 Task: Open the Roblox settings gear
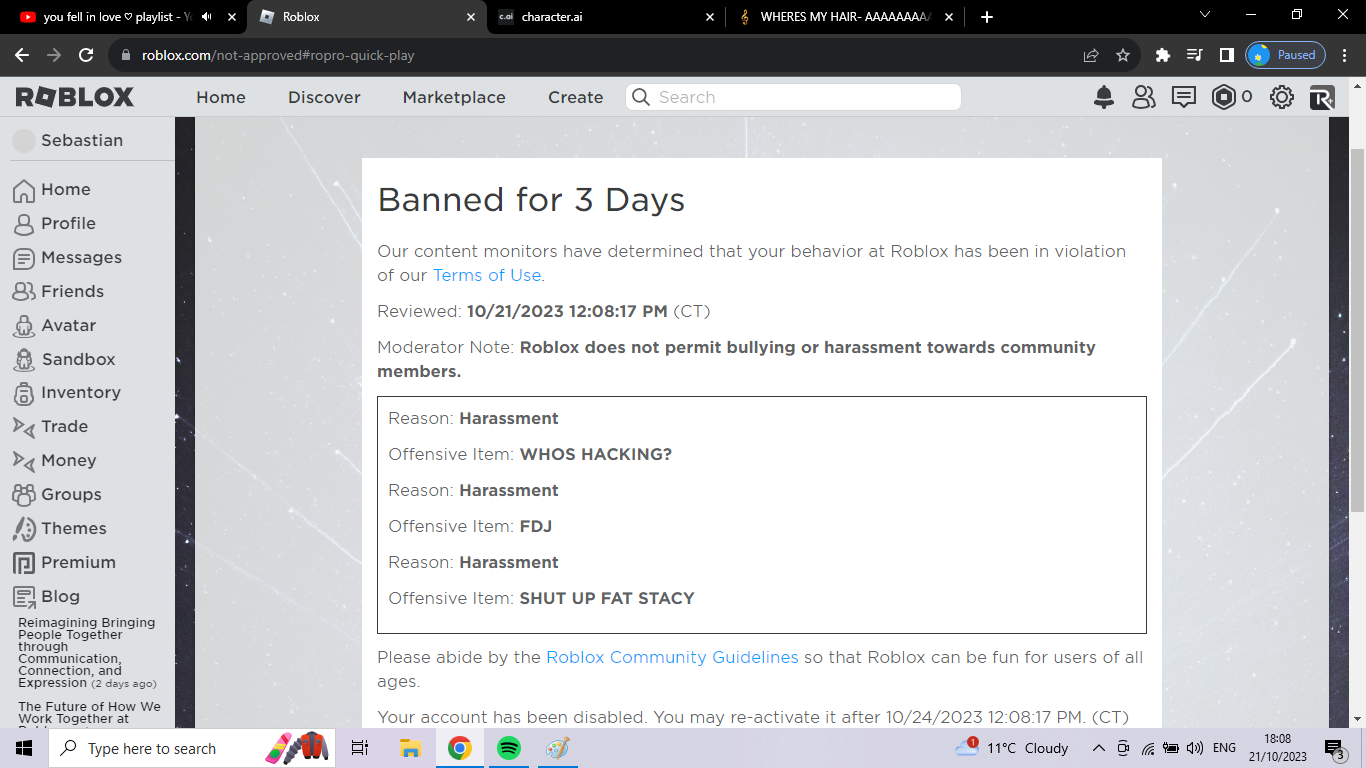1282,97
